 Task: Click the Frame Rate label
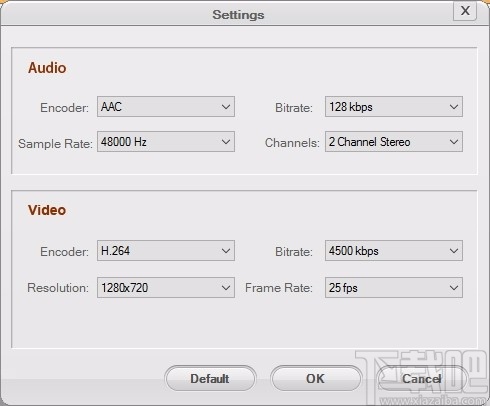[x=279, y=288]
